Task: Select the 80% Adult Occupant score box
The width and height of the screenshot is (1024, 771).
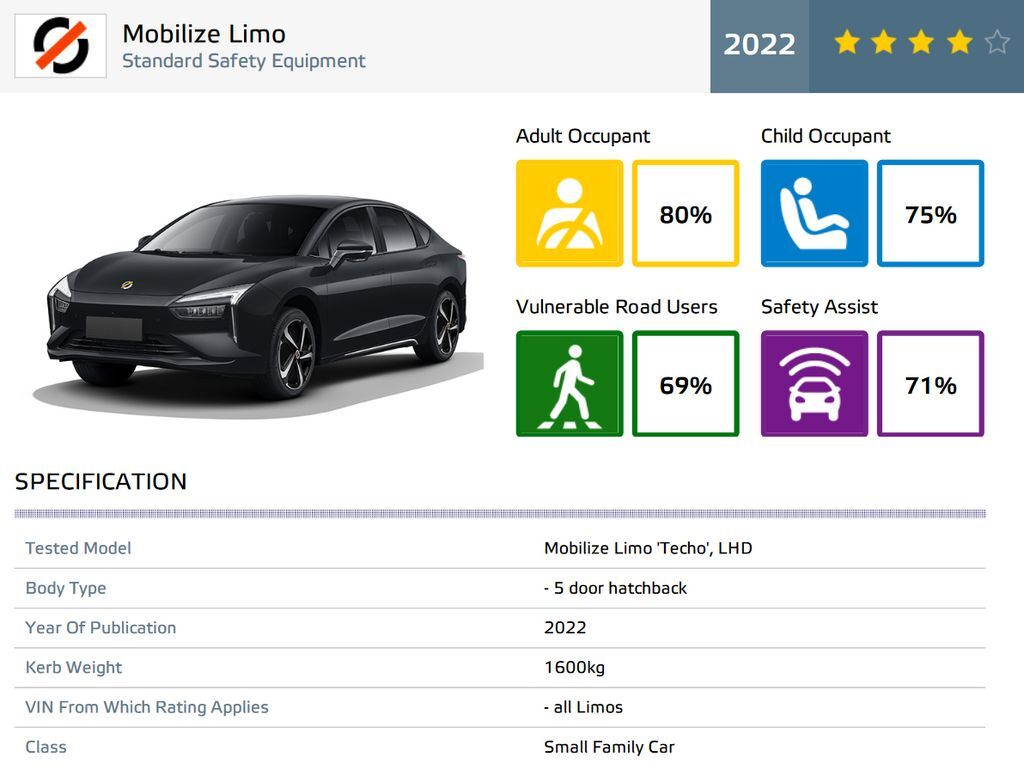Action: click(686, 214)
